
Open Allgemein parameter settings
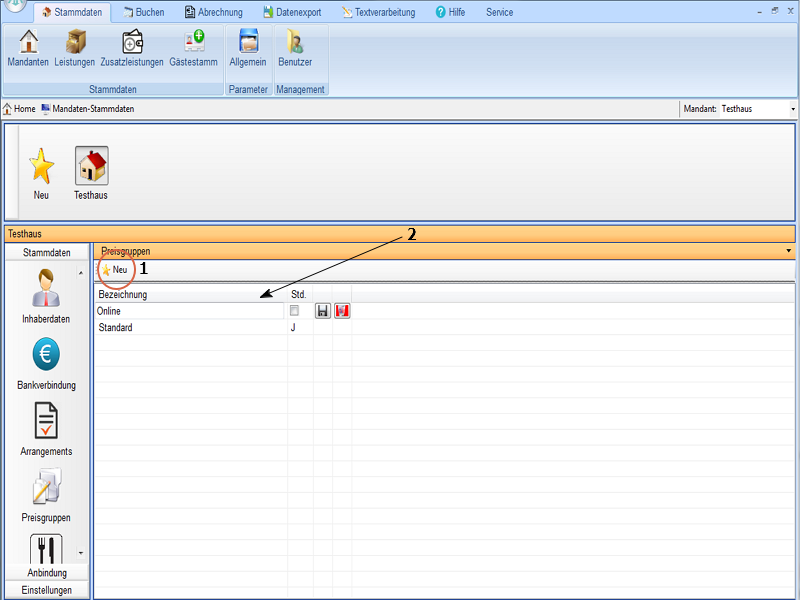[x=248, y=48]
